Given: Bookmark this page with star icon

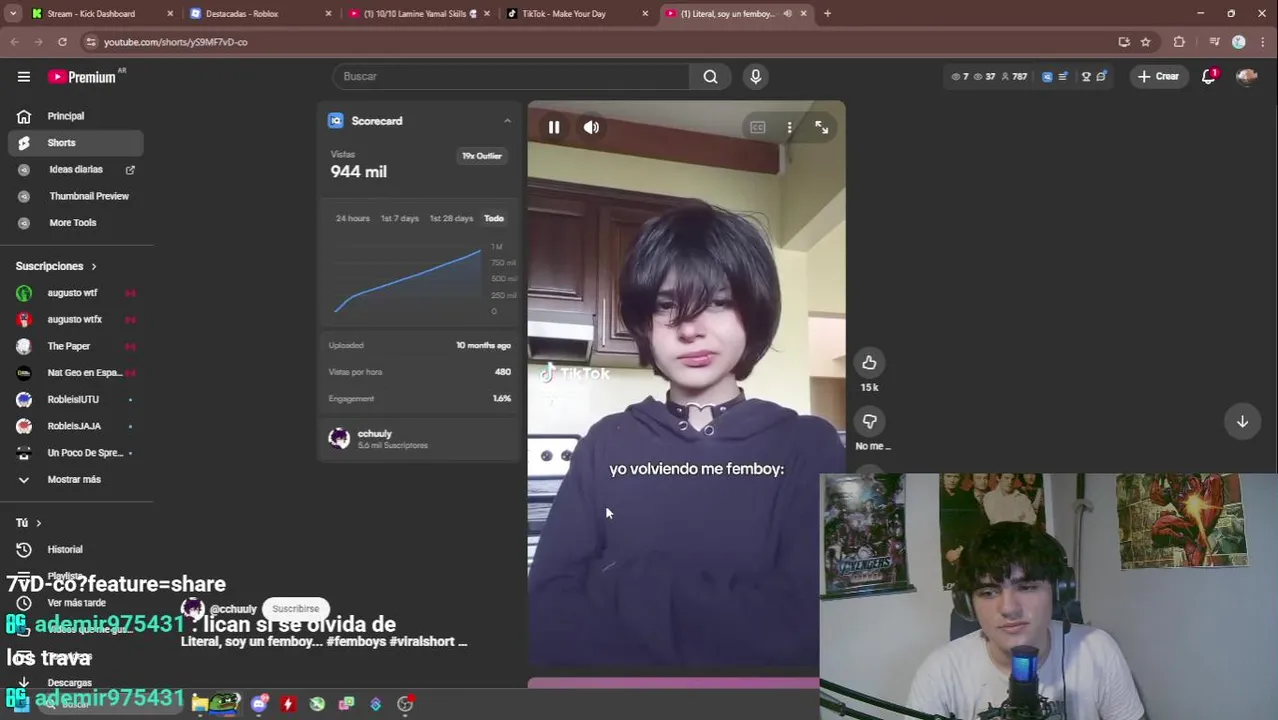Looking at the screenshot, I should click(x=1146, y=42).
